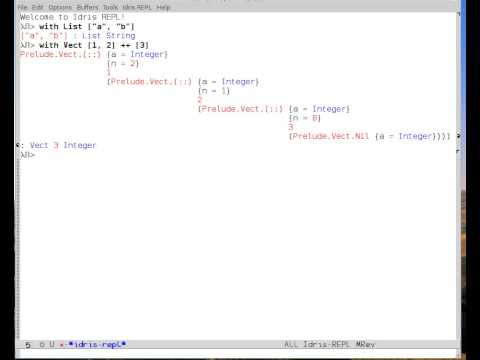Open the Options menu

60,7
